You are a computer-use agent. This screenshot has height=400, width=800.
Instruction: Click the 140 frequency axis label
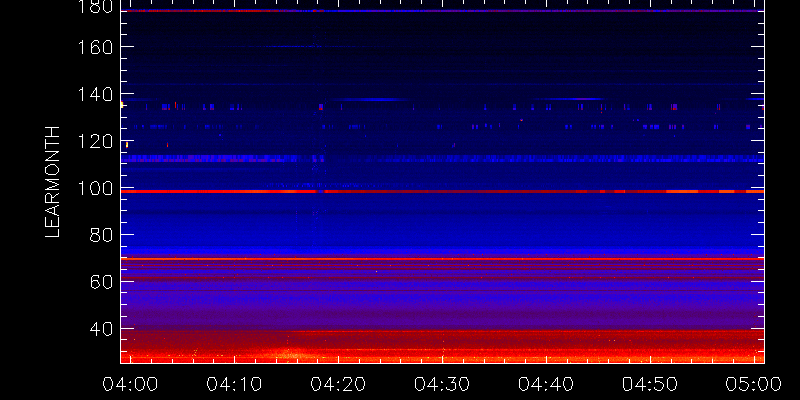tap(95, 94)
